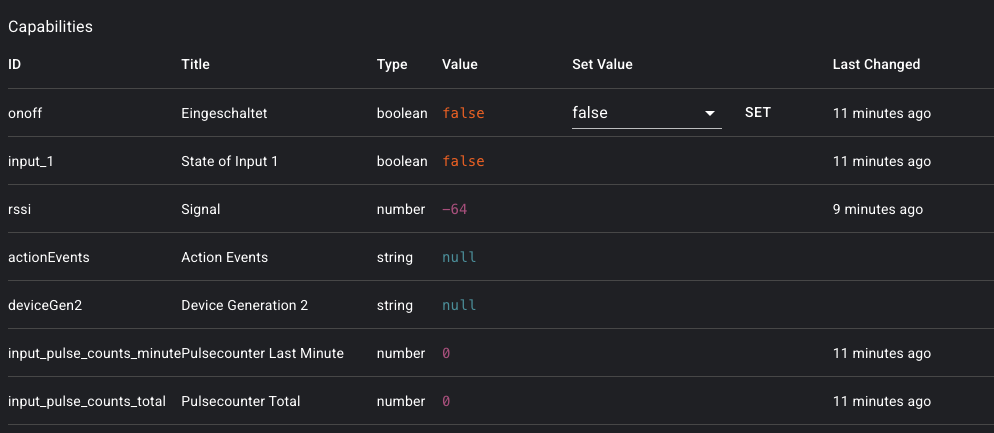Screen dimensions: 994x433
Task: Click the SET button in the onoff row
Action: pyautogui.click(x=758, y=113)
